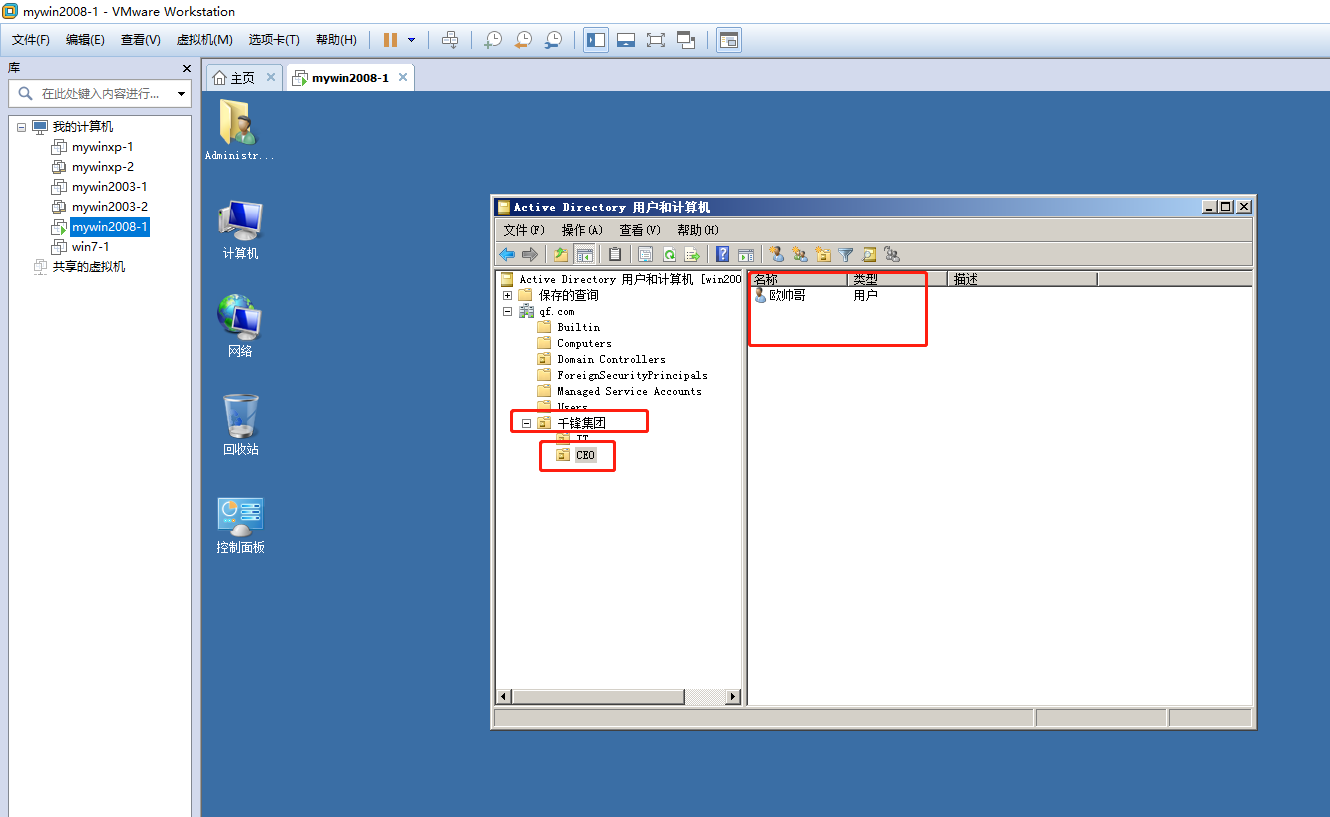Expand the 保存的查询 node
Screen dimensions: 1330x817
point(507,295)
